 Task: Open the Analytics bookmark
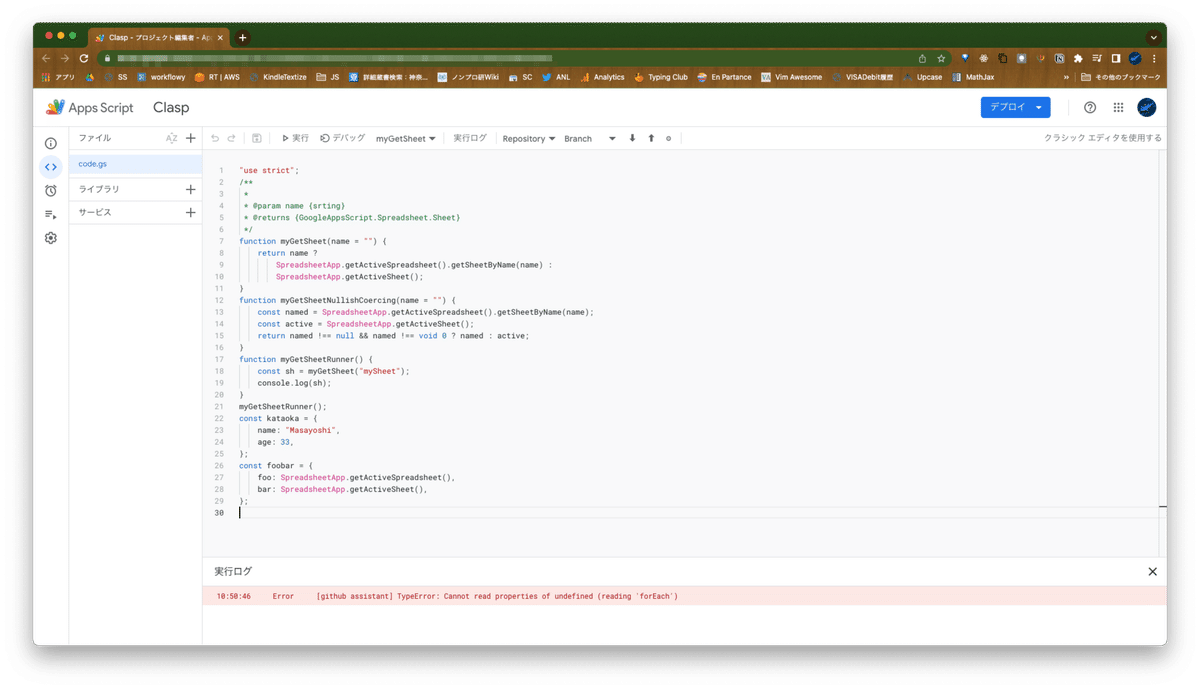pos(602,77)
